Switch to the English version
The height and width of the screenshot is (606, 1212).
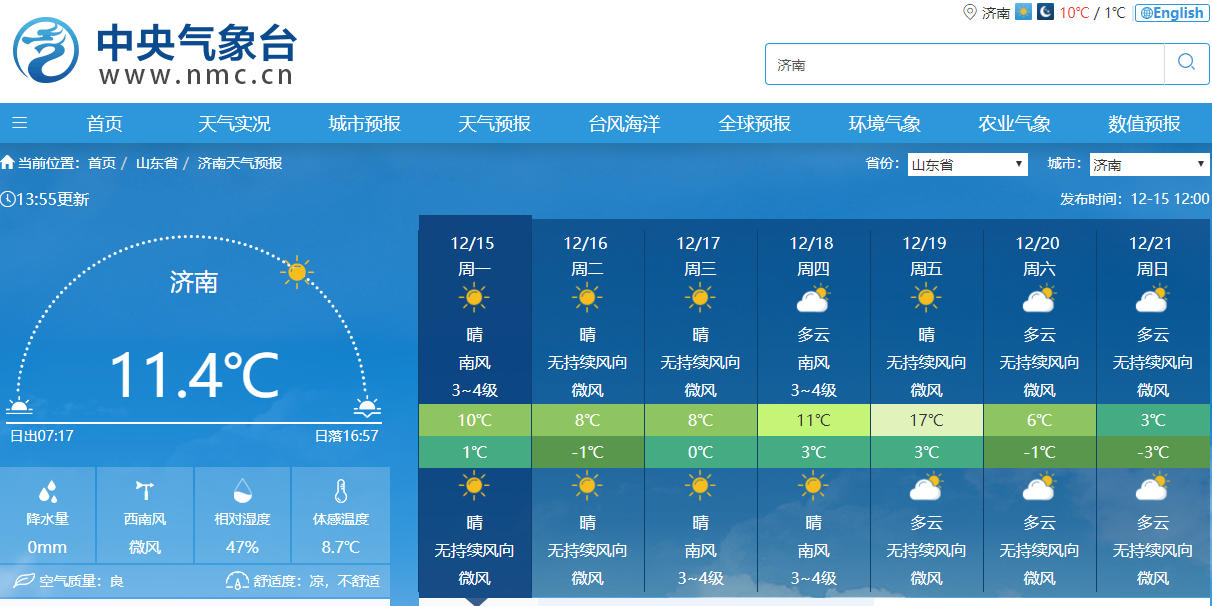1172,13
